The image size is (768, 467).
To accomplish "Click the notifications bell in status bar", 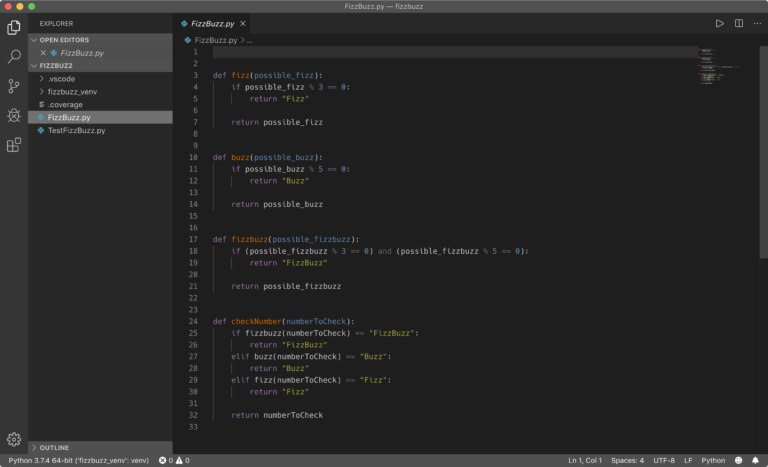I will 756,460.
